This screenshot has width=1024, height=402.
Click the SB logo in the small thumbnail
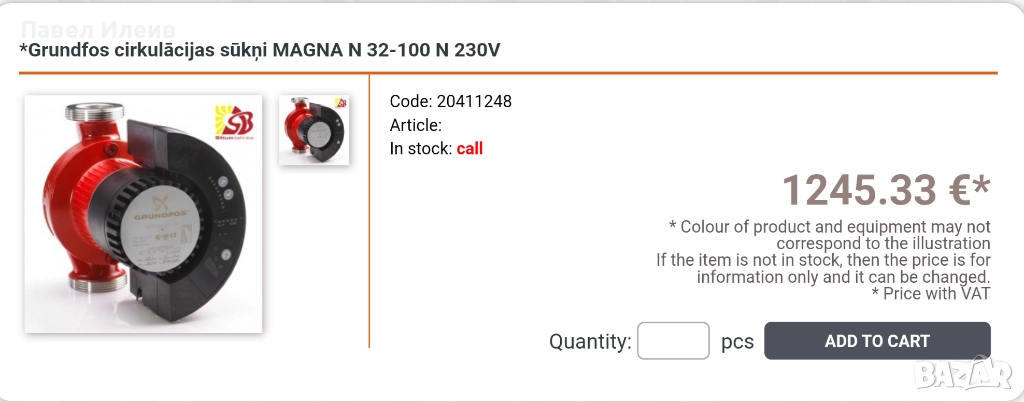point(340,104)
